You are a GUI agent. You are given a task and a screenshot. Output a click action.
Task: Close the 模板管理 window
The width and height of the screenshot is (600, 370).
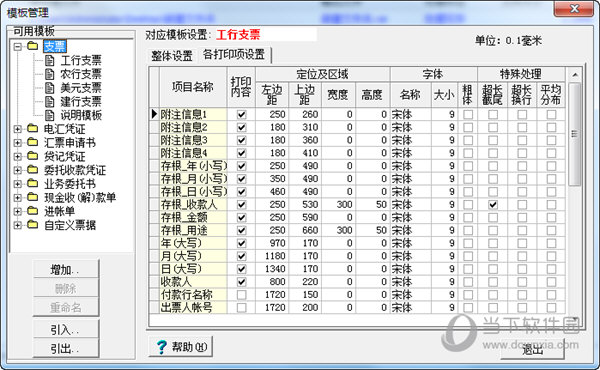574,8
